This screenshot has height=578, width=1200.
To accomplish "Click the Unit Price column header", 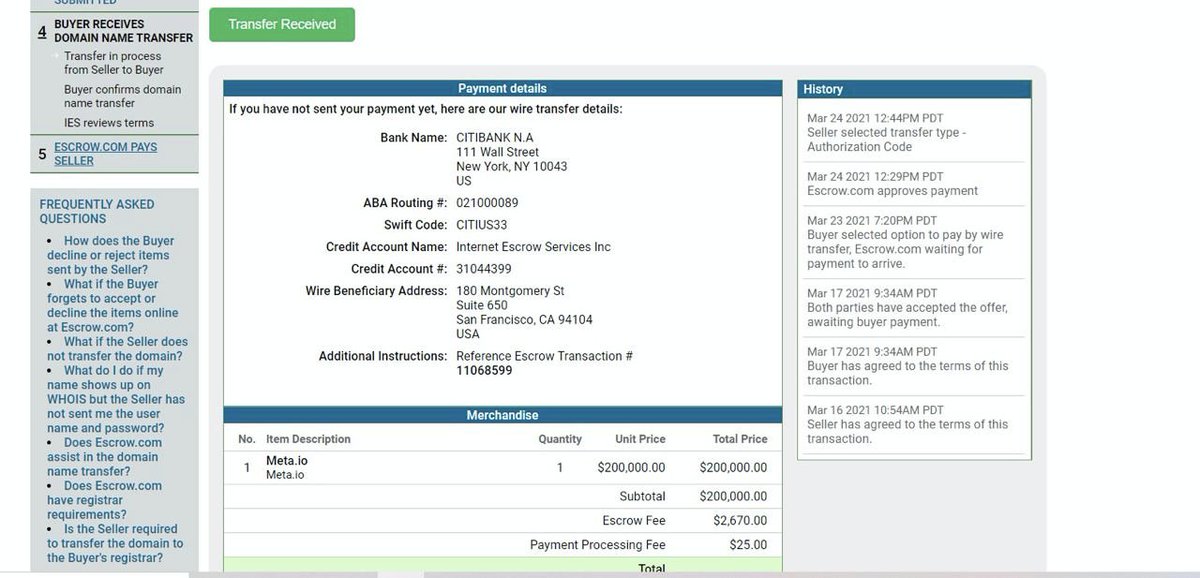I will (640, 439).
